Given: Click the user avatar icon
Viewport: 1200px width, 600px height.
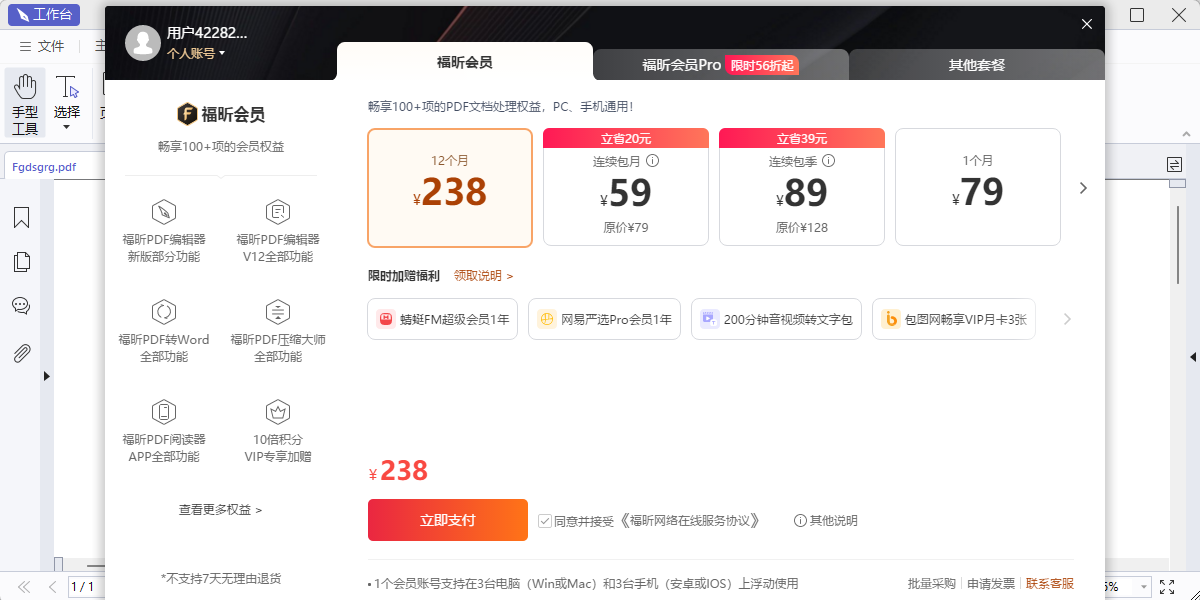Looking at the screenshot, I should [143, 43].
